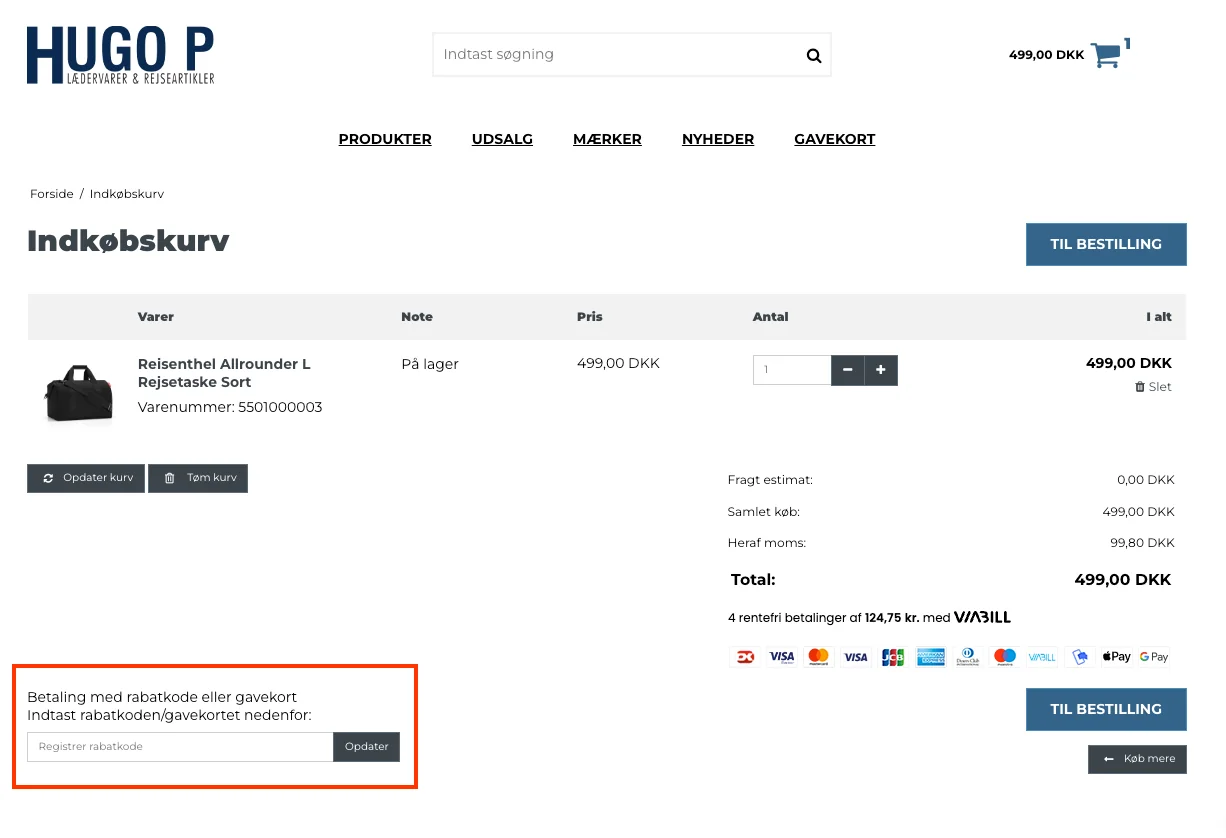Go to MÆRKER menu item
Viewport: 1226px width, 838px height.
(607, 139)
